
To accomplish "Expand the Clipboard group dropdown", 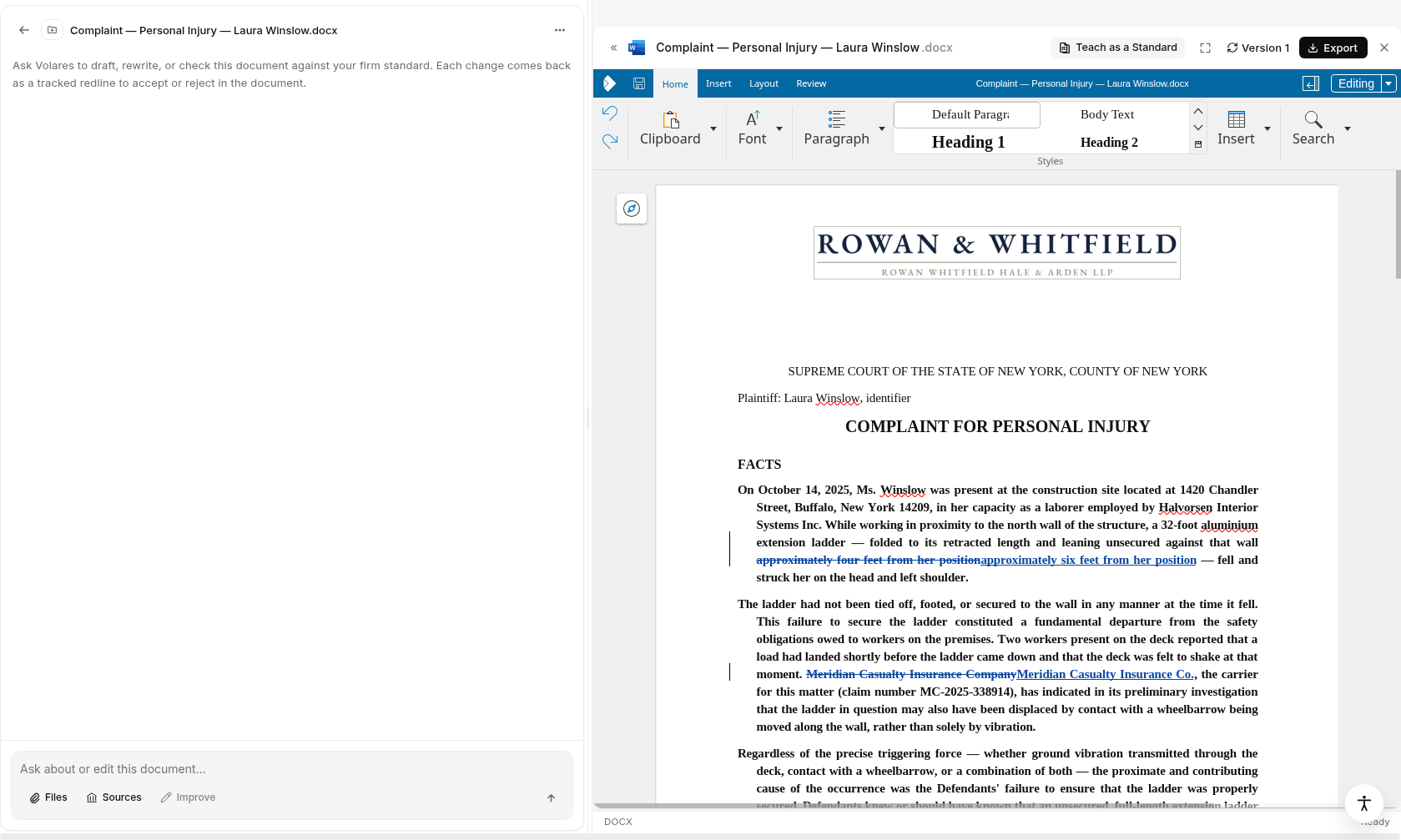I will [x=713, y=128].
